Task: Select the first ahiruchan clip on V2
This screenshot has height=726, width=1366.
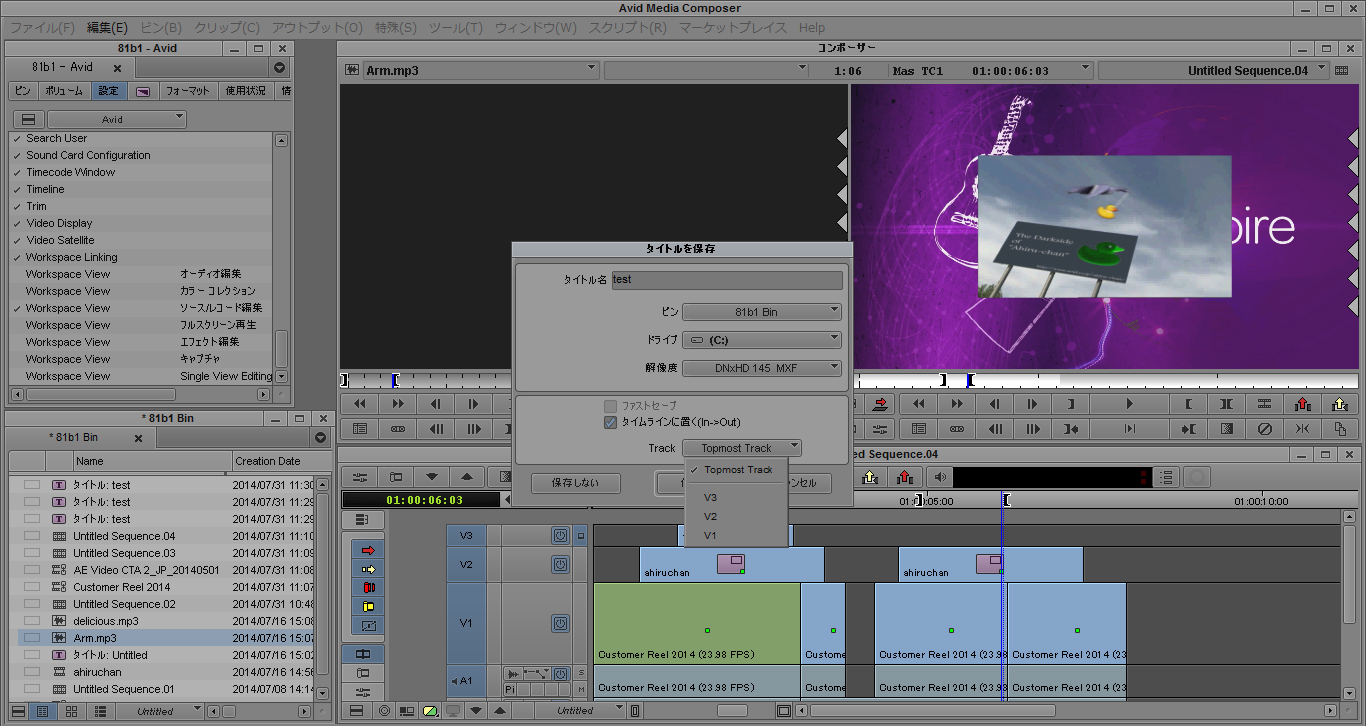Action: tap(731, 564)
